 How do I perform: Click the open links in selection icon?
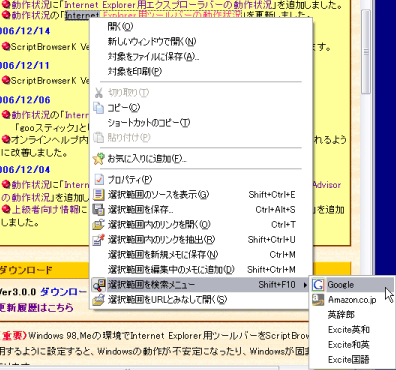[99, 224]
